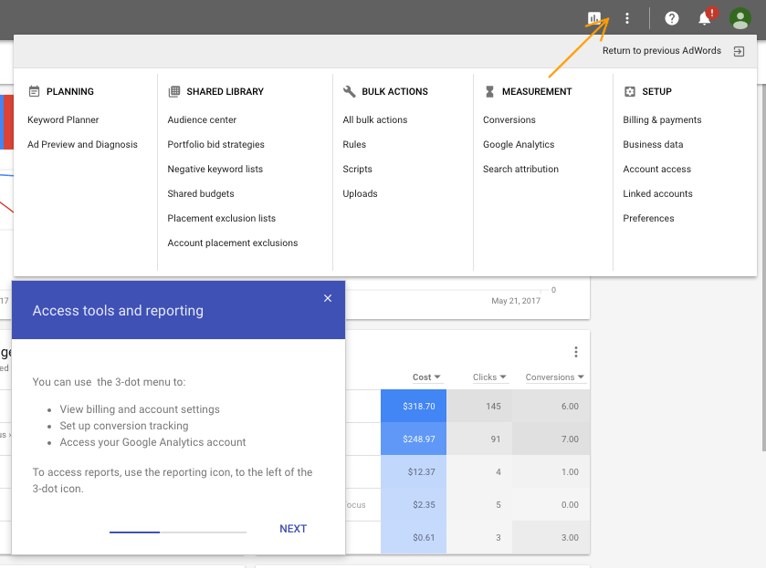The width and height of the screenshot is (766, 568).
Task: Open Billing & payments
Action: click(662, 120)
